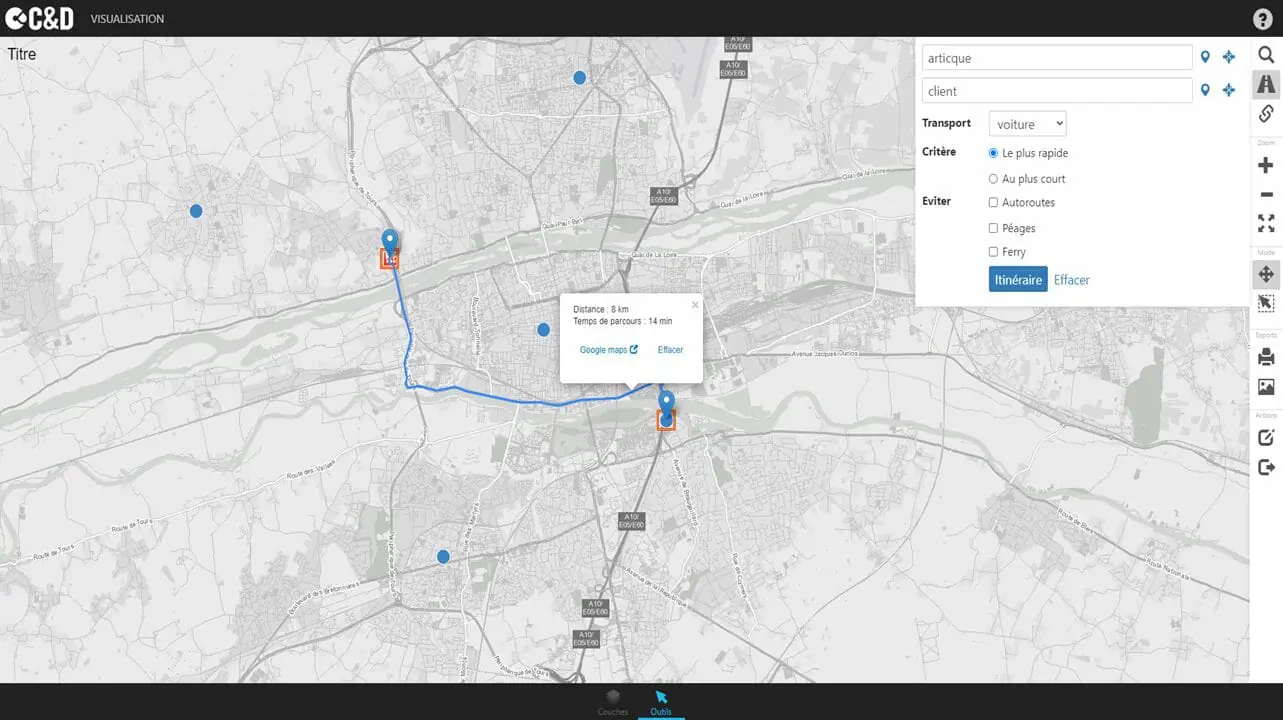Image resolution: width=1283 pixels, height=720 pixels.
Task: Check the Péages avoid option
Action: click(x=993, y=228)
